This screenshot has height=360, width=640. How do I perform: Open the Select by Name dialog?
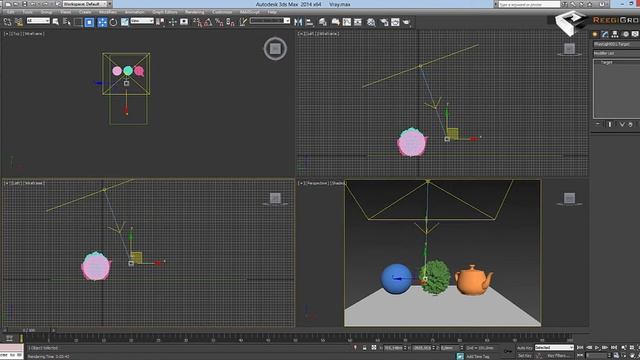pyautogui.click(x=67, y=22)
